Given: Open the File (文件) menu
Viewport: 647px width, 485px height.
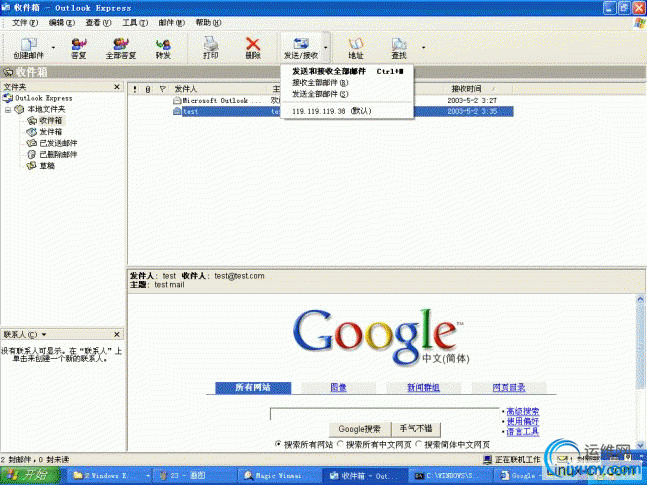Looking at the screenshot, I should (x=25, y=23).
